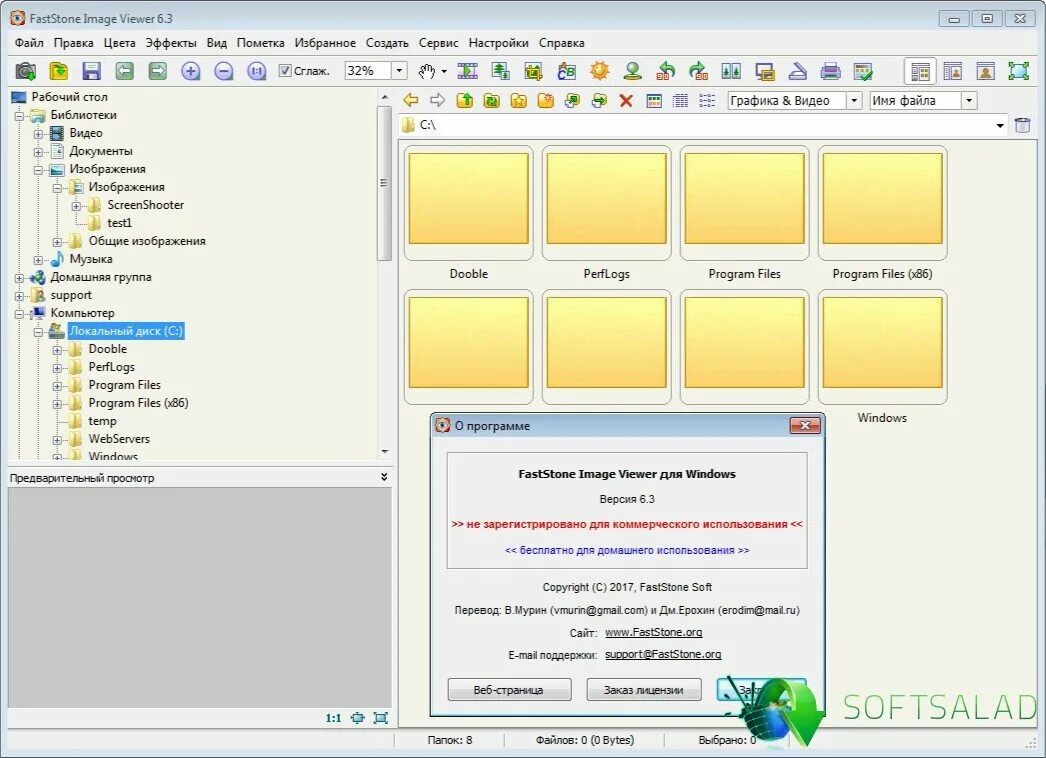Viewport: 1046px width, 758px height.
Task: Rotate image right 90 degrees
Action: click(698, 71)
